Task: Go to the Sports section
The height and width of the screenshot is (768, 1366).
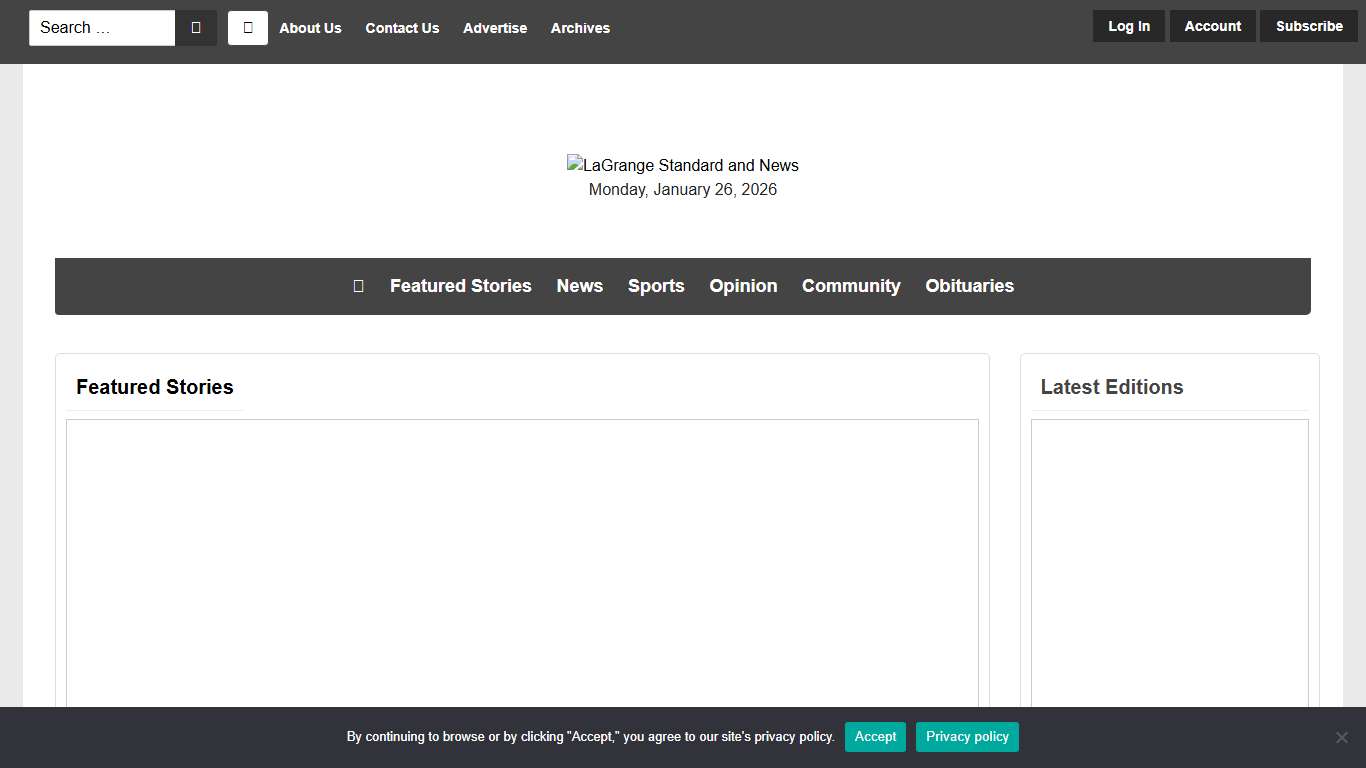Action: (x=656, y=286)
